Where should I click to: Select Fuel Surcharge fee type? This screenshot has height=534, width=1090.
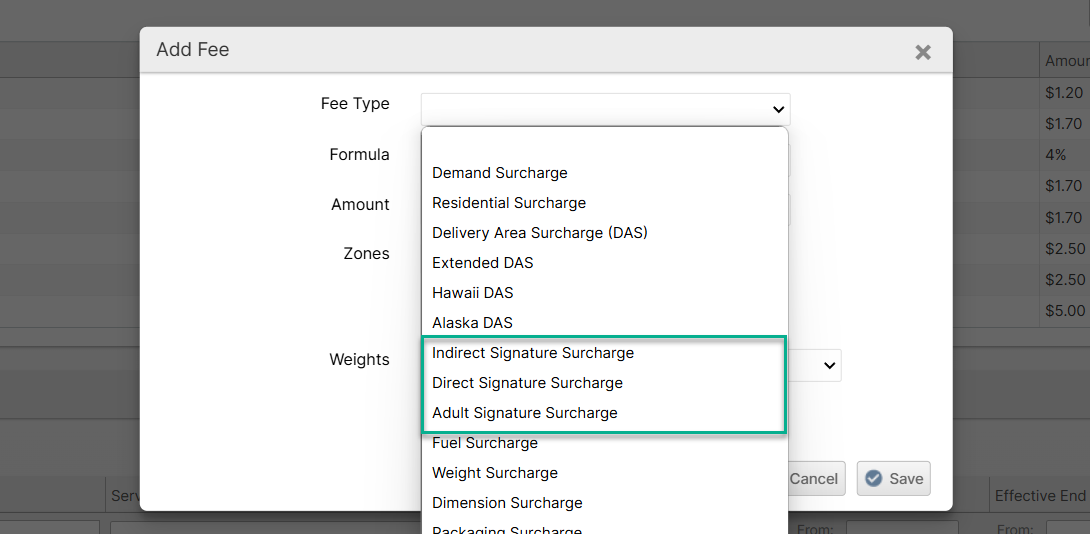[x=485, y=443]
